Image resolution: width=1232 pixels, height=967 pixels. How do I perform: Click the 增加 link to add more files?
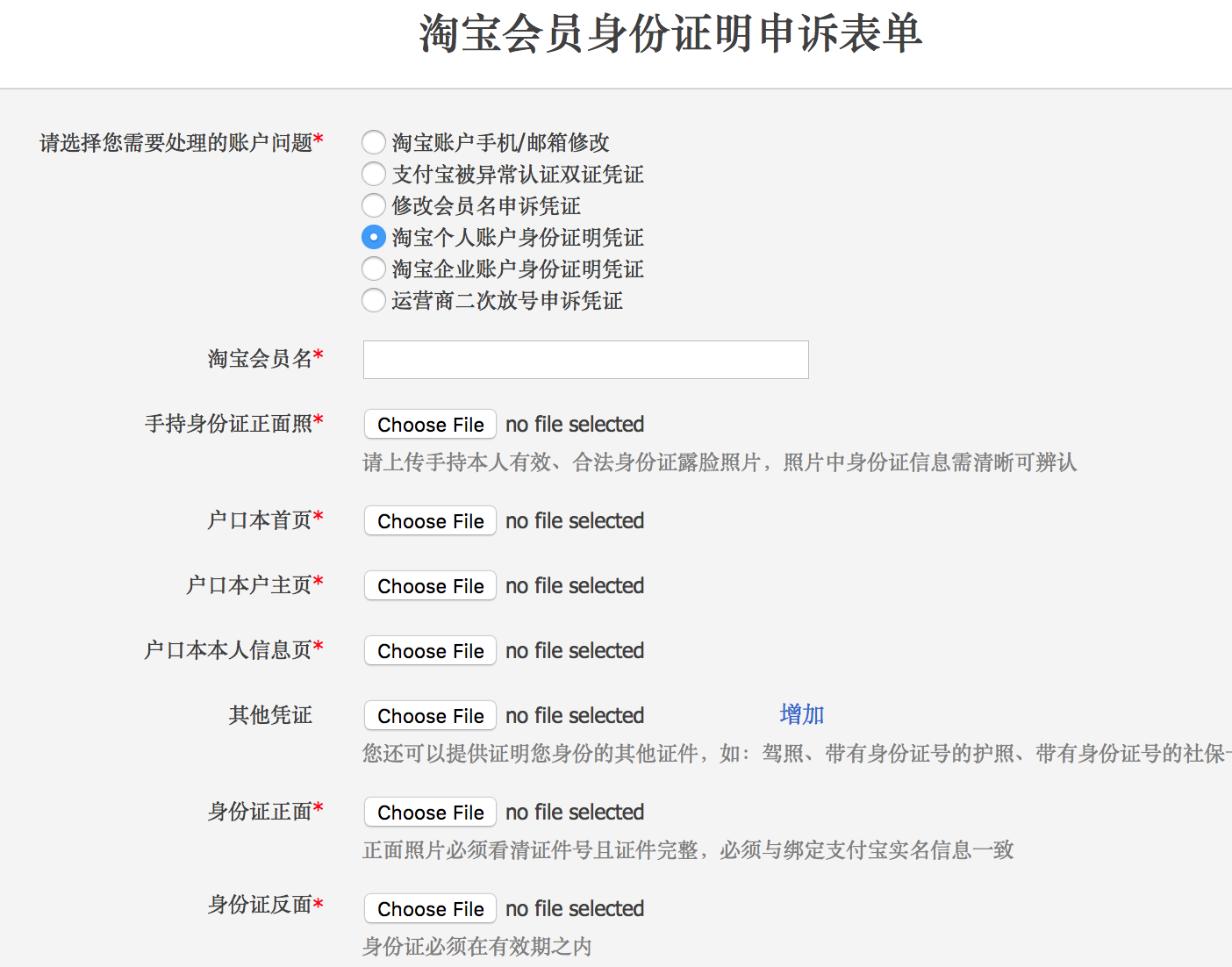pyautogui.click(x=799, y=713)
